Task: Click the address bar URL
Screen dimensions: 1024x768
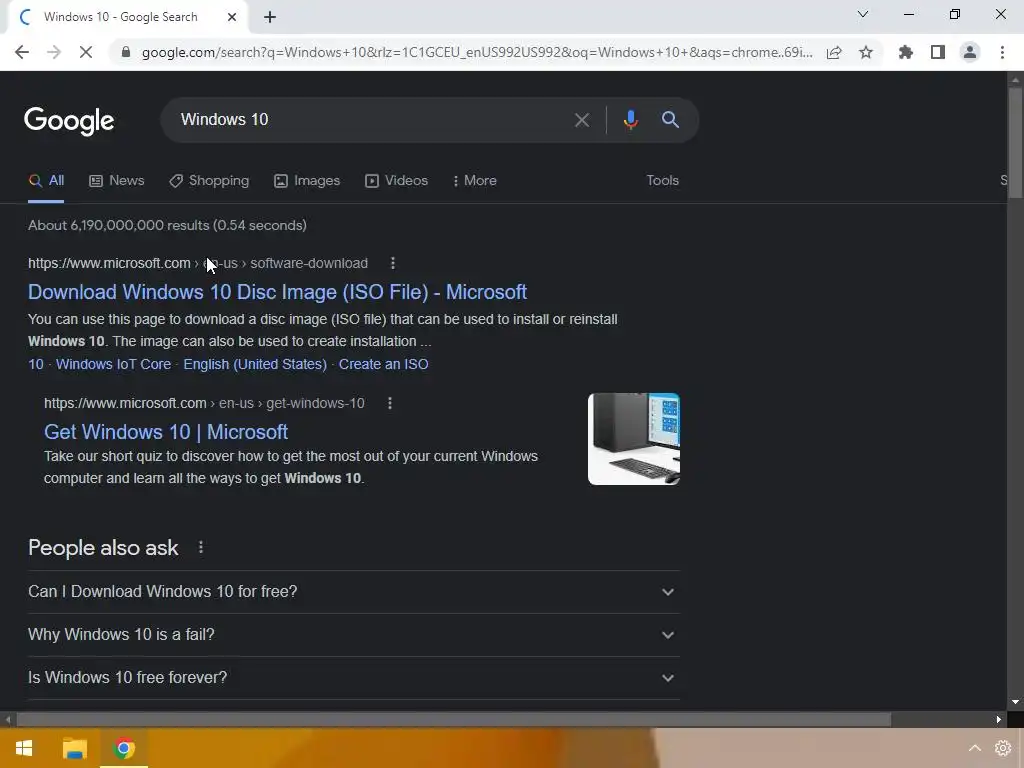Action: [477, 52]
